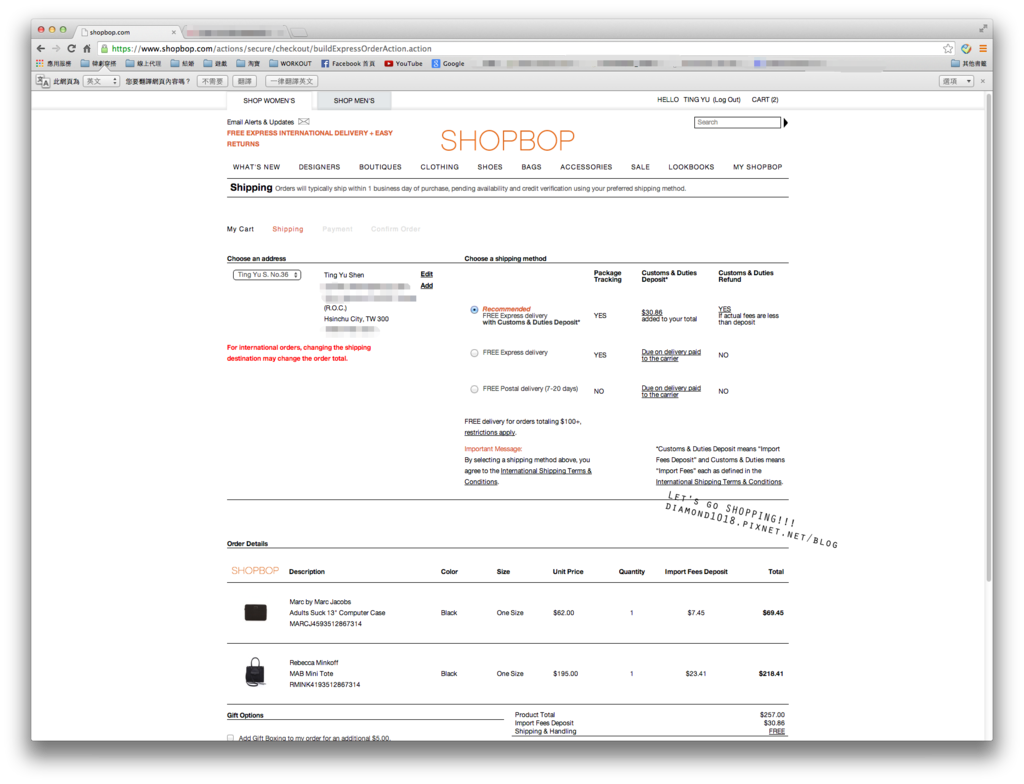Open the browser home page icon
This screenshot has height=784, width=1024.
[87, 48]
